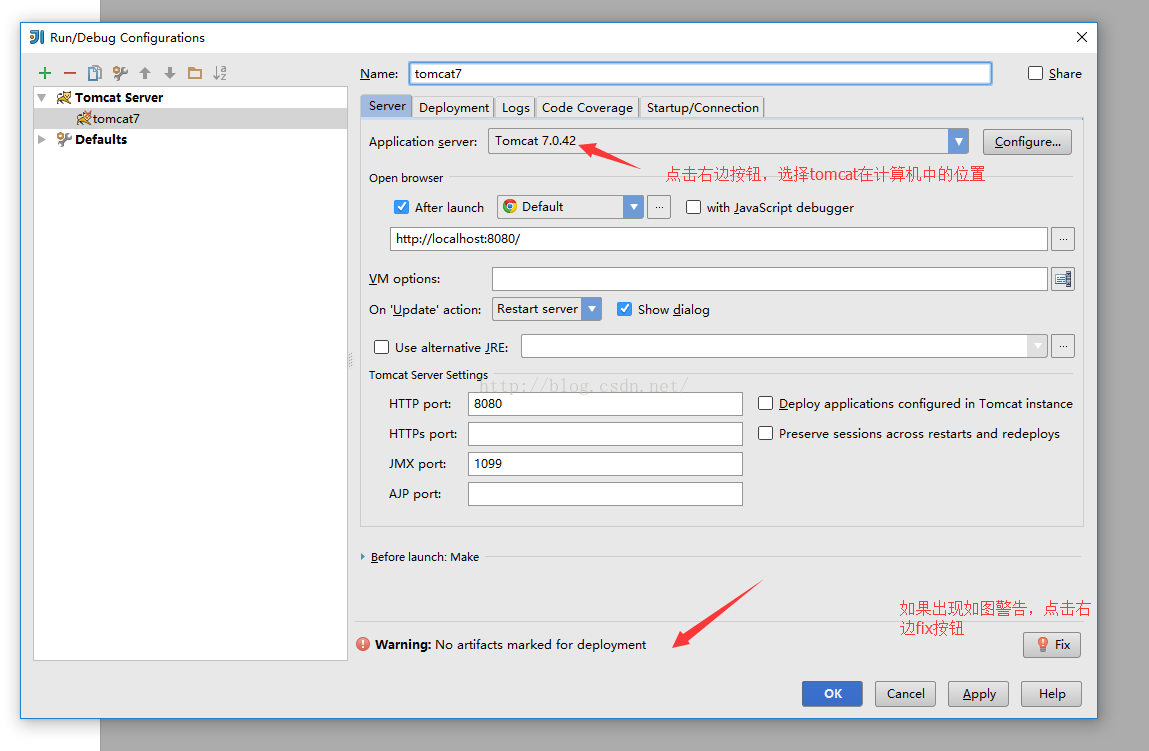Switch to Deployment tab
This screenshot has width=1149, height=751.
454,108
